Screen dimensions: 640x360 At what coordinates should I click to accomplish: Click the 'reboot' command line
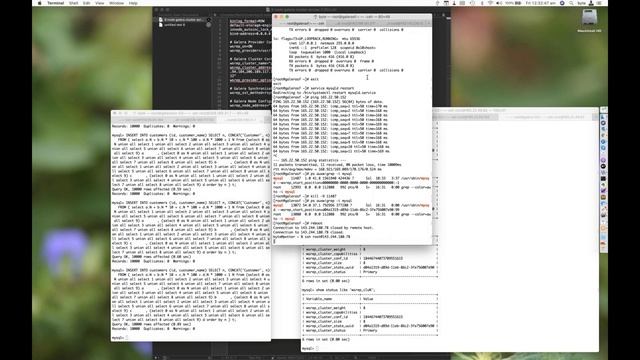click(x=298, y=223)
